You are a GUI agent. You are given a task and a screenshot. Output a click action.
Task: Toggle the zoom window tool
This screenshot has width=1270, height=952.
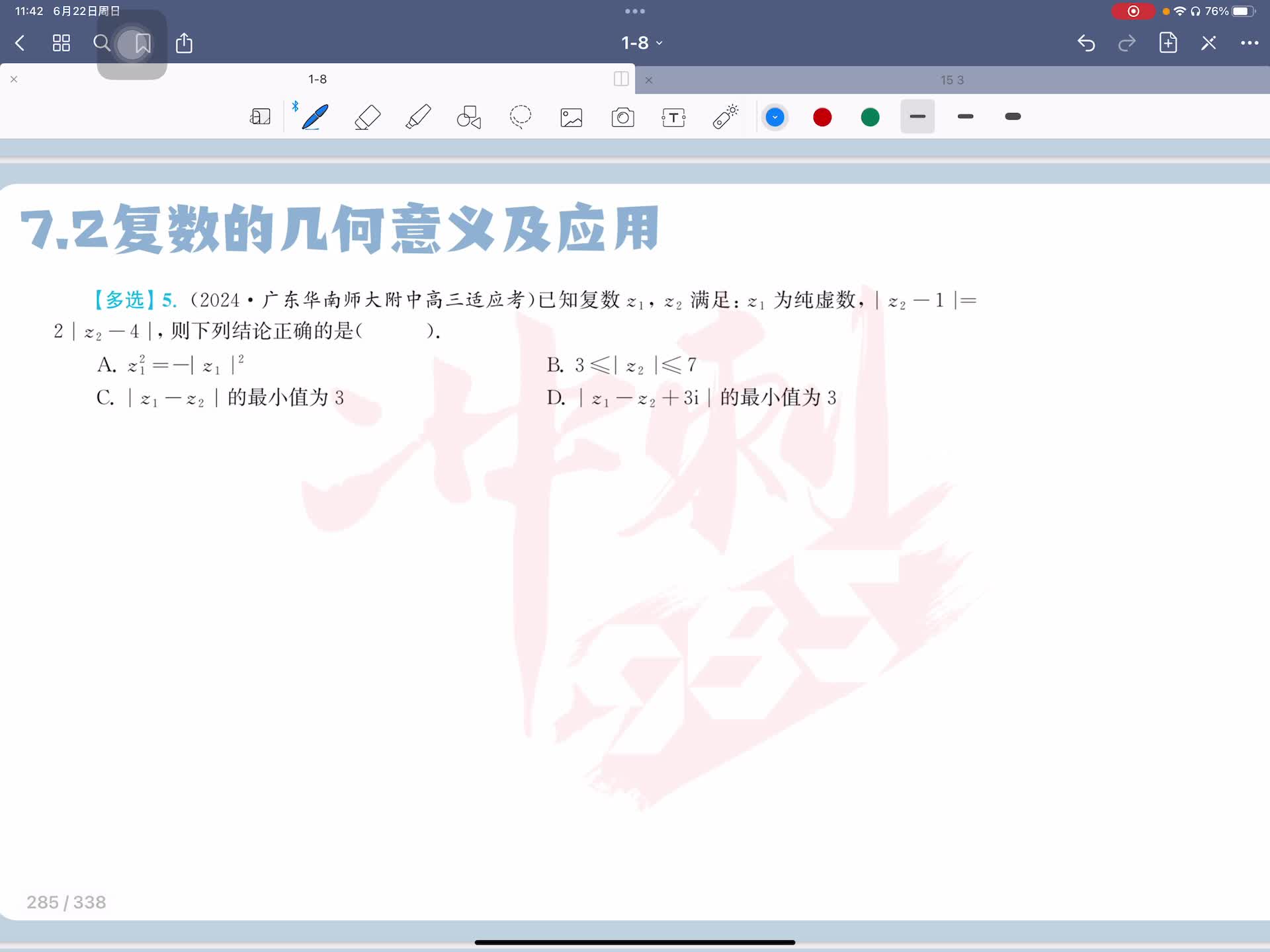point(260,117)
